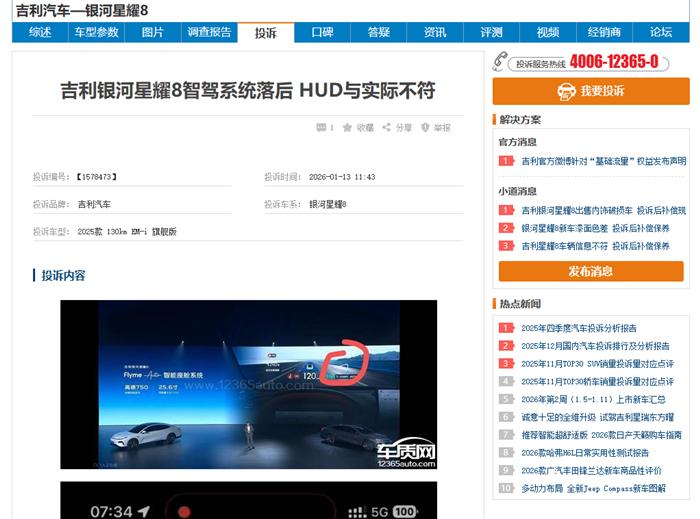Click the comment count icon
The height and width of the screenshot is (519, 700).
pos(320,128)
